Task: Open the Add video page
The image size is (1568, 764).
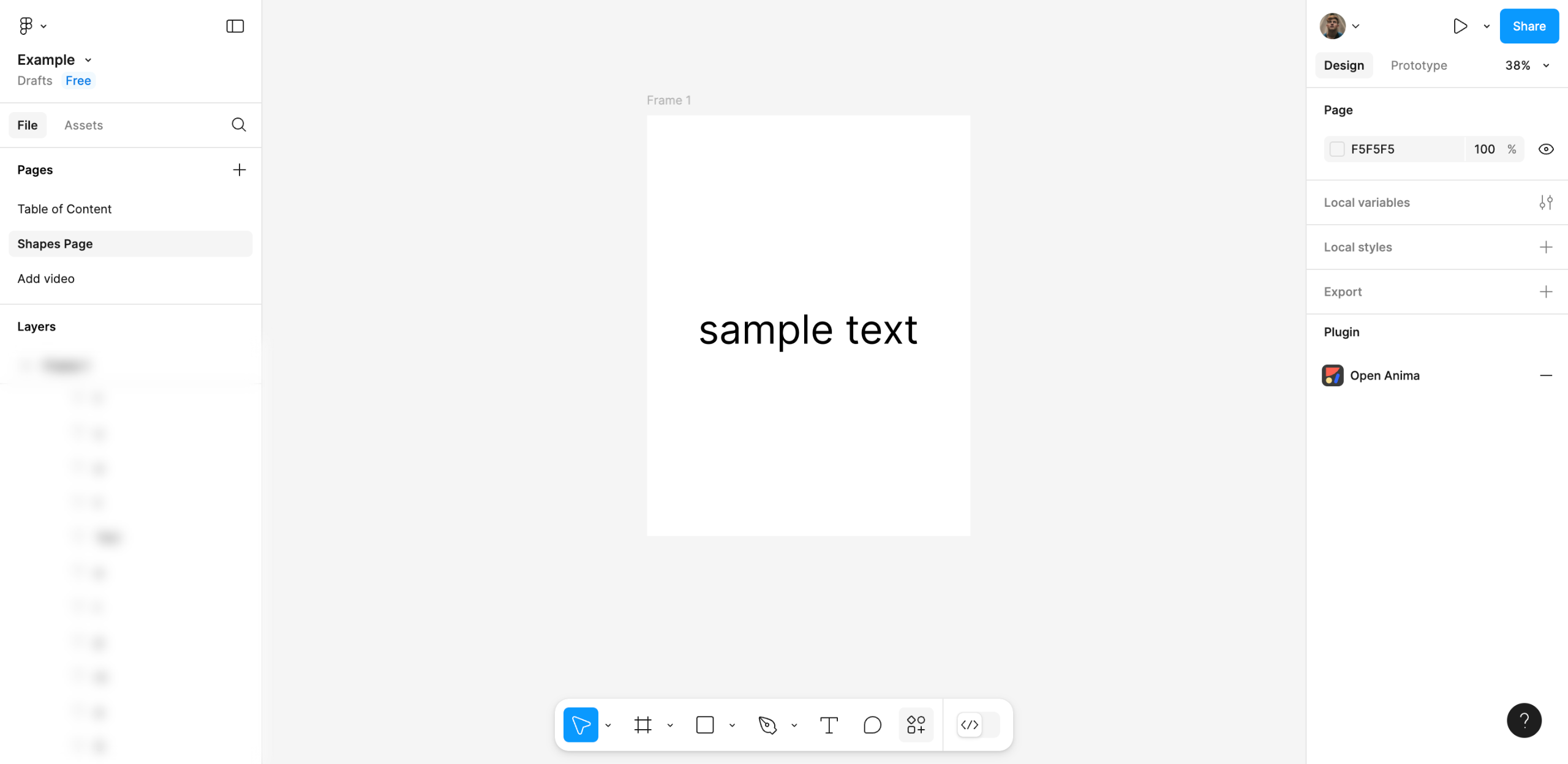Action: coord(130,279)
